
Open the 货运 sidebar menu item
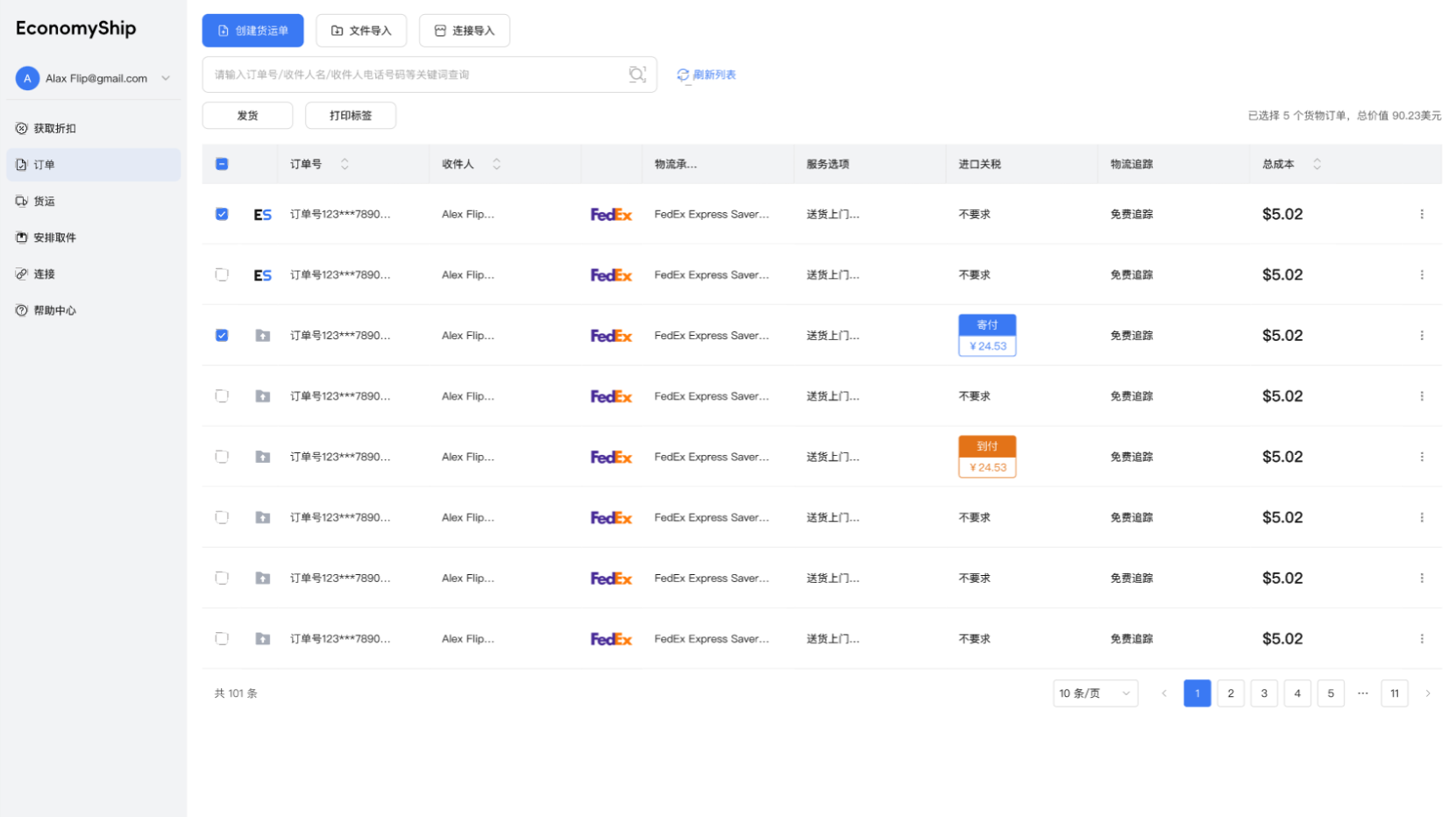(x=44, y=201)
